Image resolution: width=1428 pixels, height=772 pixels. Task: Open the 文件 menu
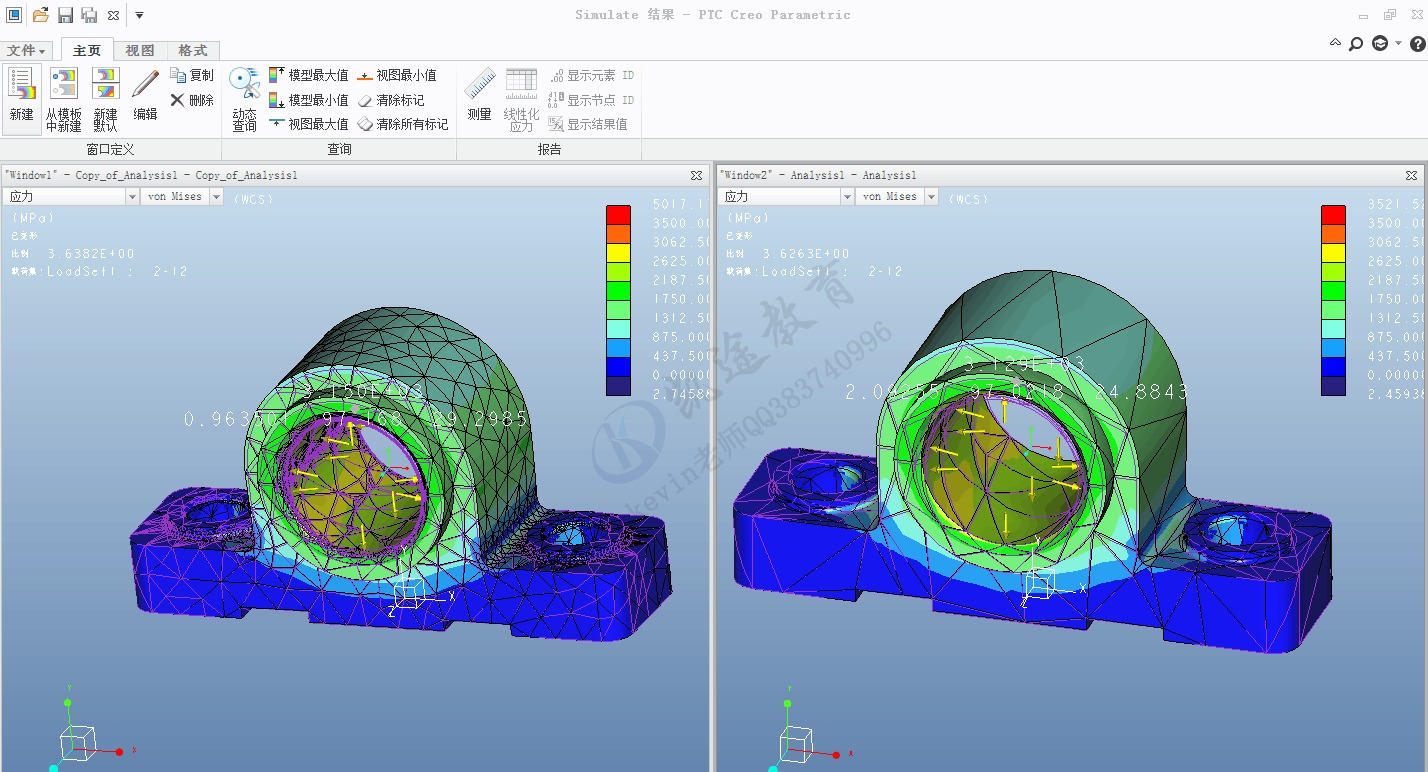27,50
